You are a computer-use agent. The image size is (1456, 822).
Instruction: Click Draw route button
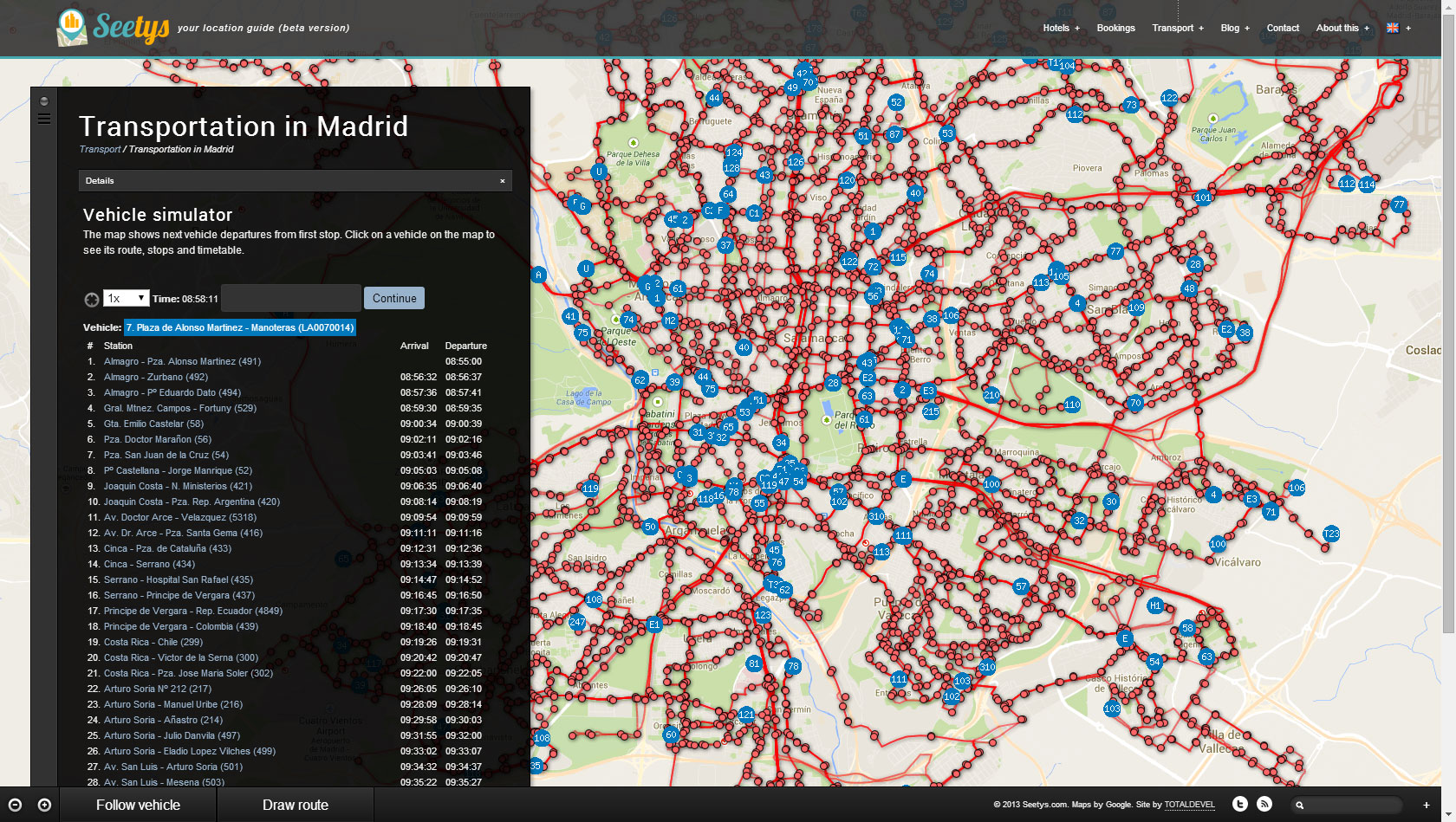point(296,805)
